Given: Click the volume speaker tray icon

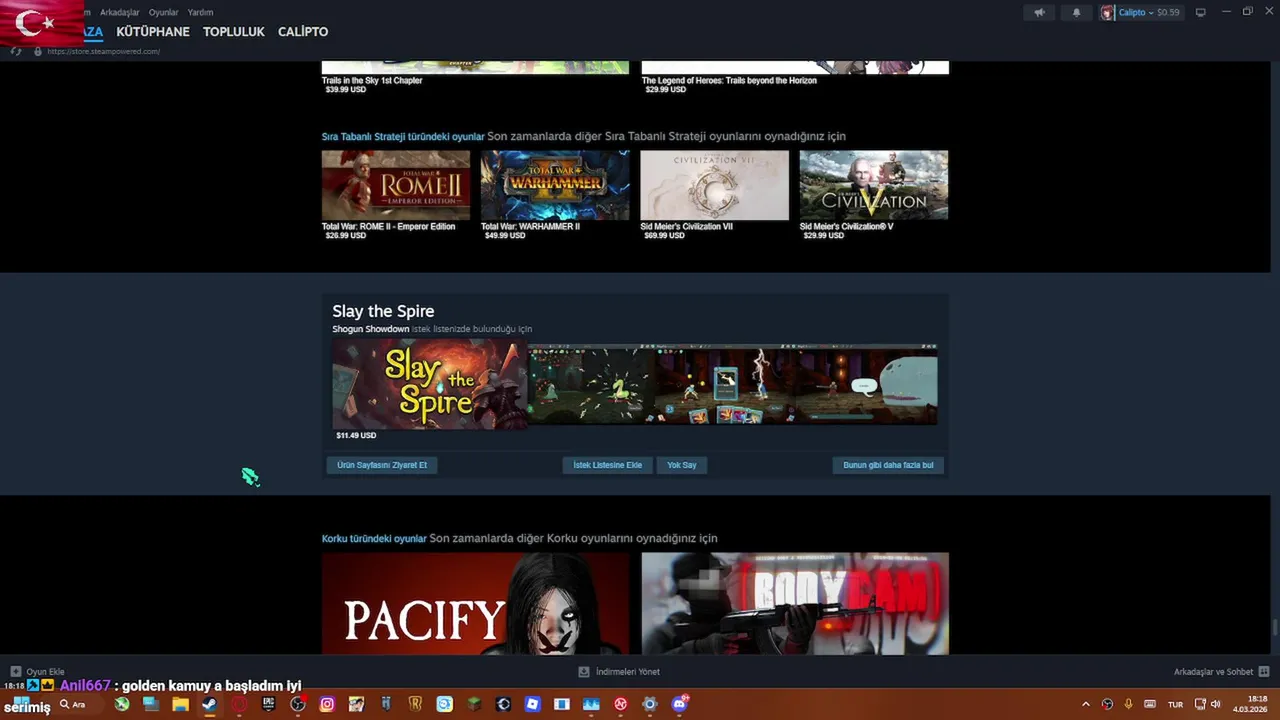Looking at the screenshot, I should click(x=1215, y=704).
